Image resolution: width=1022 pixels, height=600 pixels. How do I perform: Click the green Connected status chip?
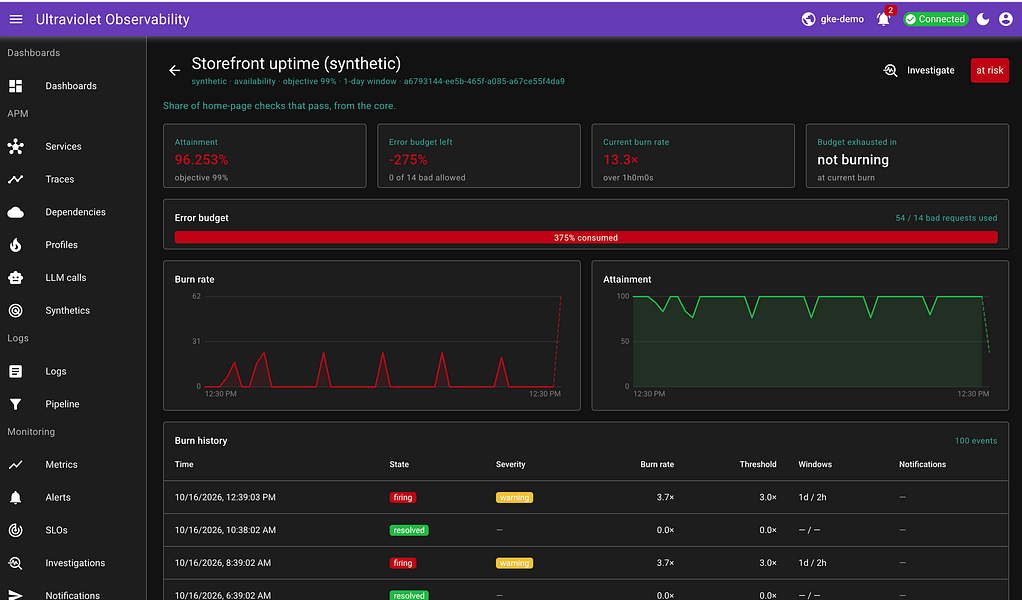(x=935, y=20)
